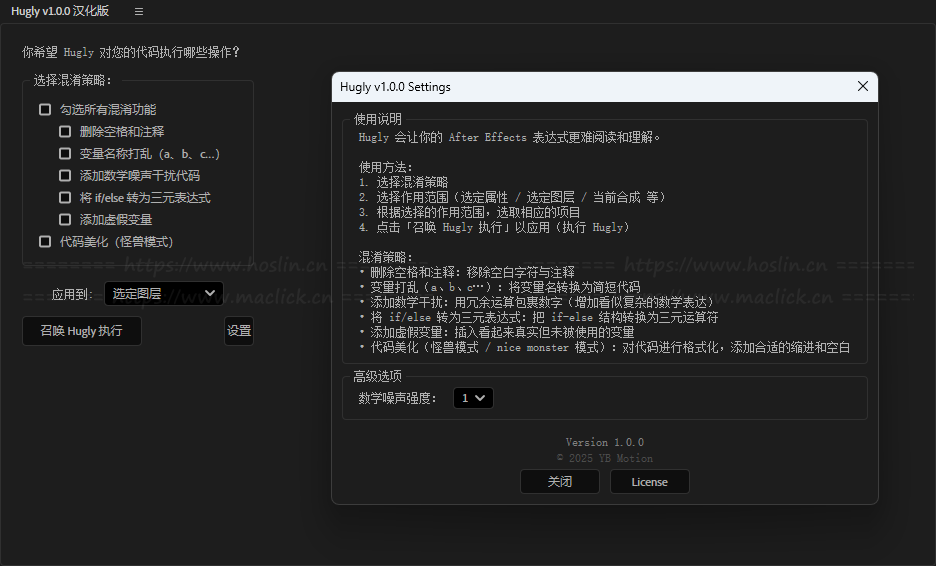Enable 代码美化 (怪兽模式) checkbox
936x566 pixels.
45,242
